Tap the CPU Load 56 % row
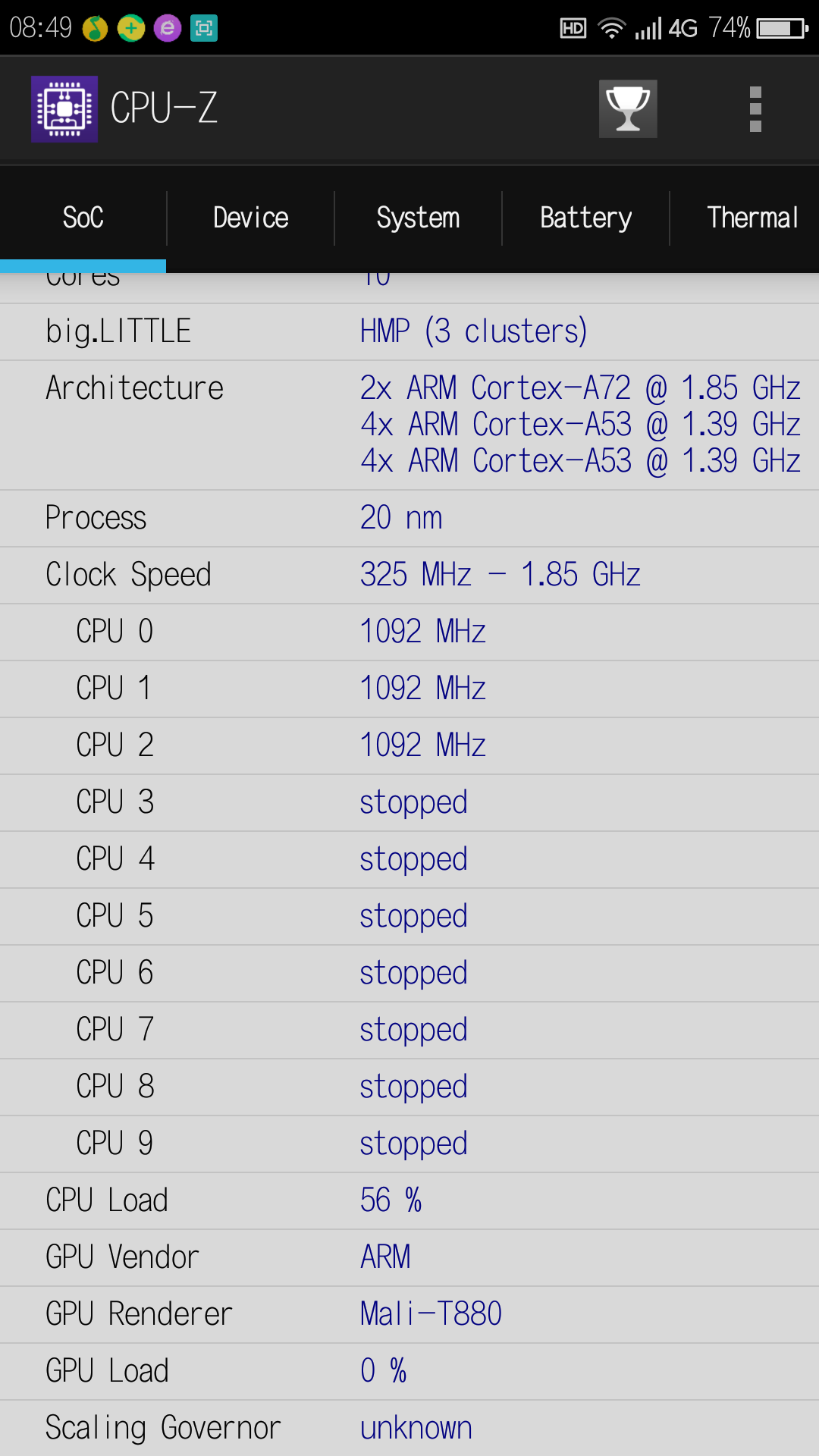This screenshot has width=819, height=1456. [x=409, y=1200]
